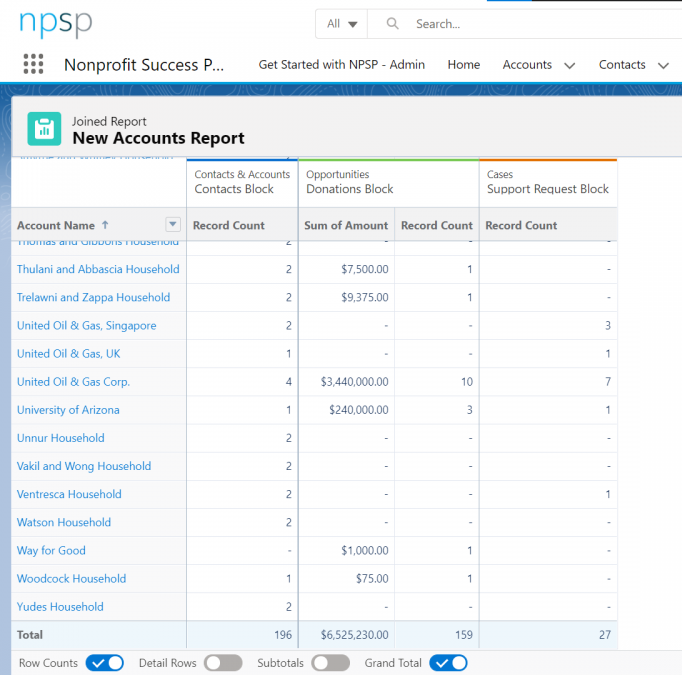This screenshot has width=682, height=675.
Task: Open University of Arizona account
Action: [68, 410]
